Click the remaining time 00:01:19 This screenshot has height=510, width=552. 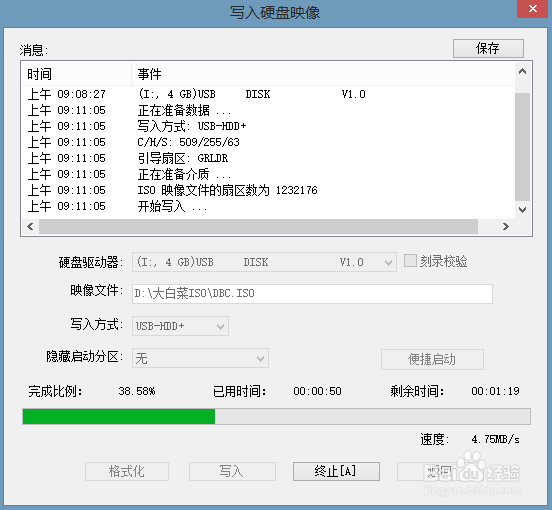point(496,391)
